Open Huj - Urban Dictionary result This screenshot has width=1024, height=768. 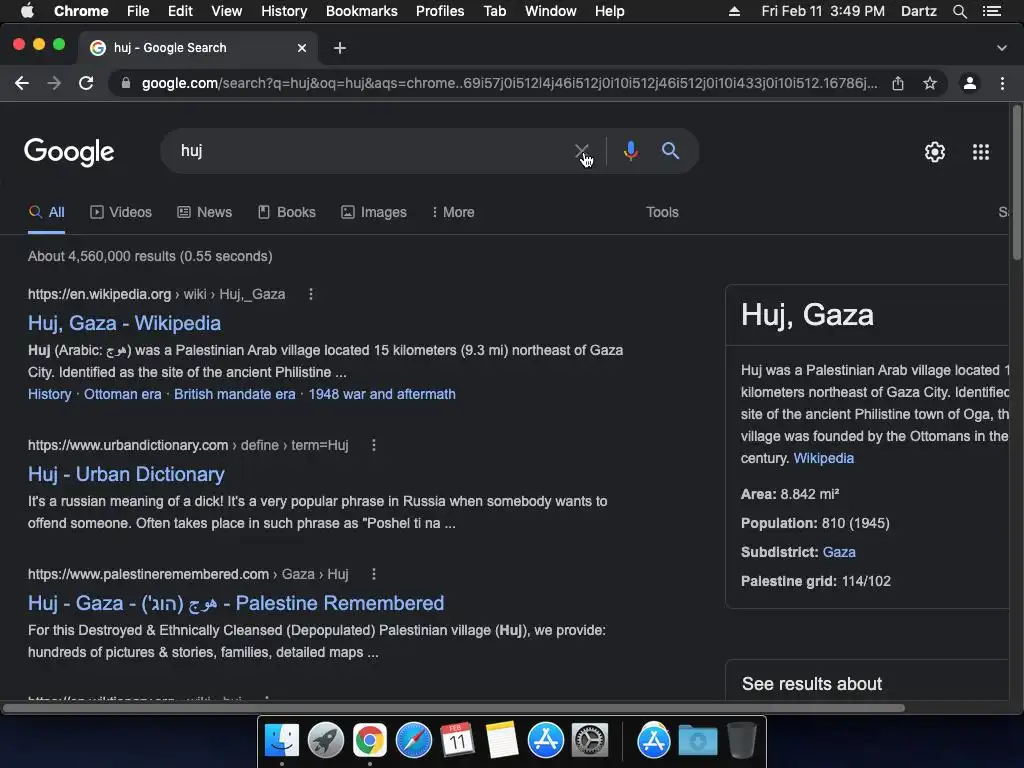(126, 474)
